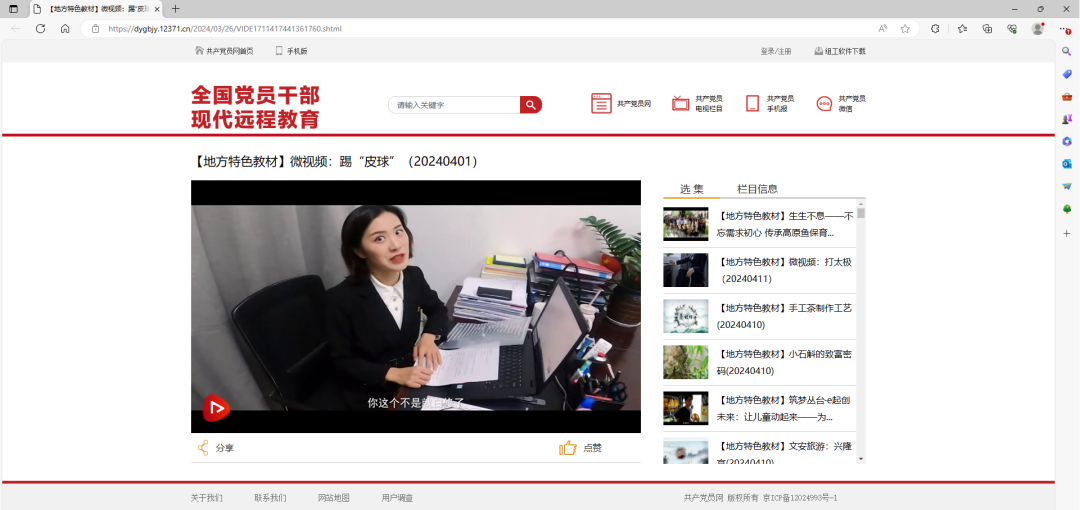The width and height of the screenshot is (1080, 510).
Task: Open the 手机报 phone icon
Action: pos(752,103)
